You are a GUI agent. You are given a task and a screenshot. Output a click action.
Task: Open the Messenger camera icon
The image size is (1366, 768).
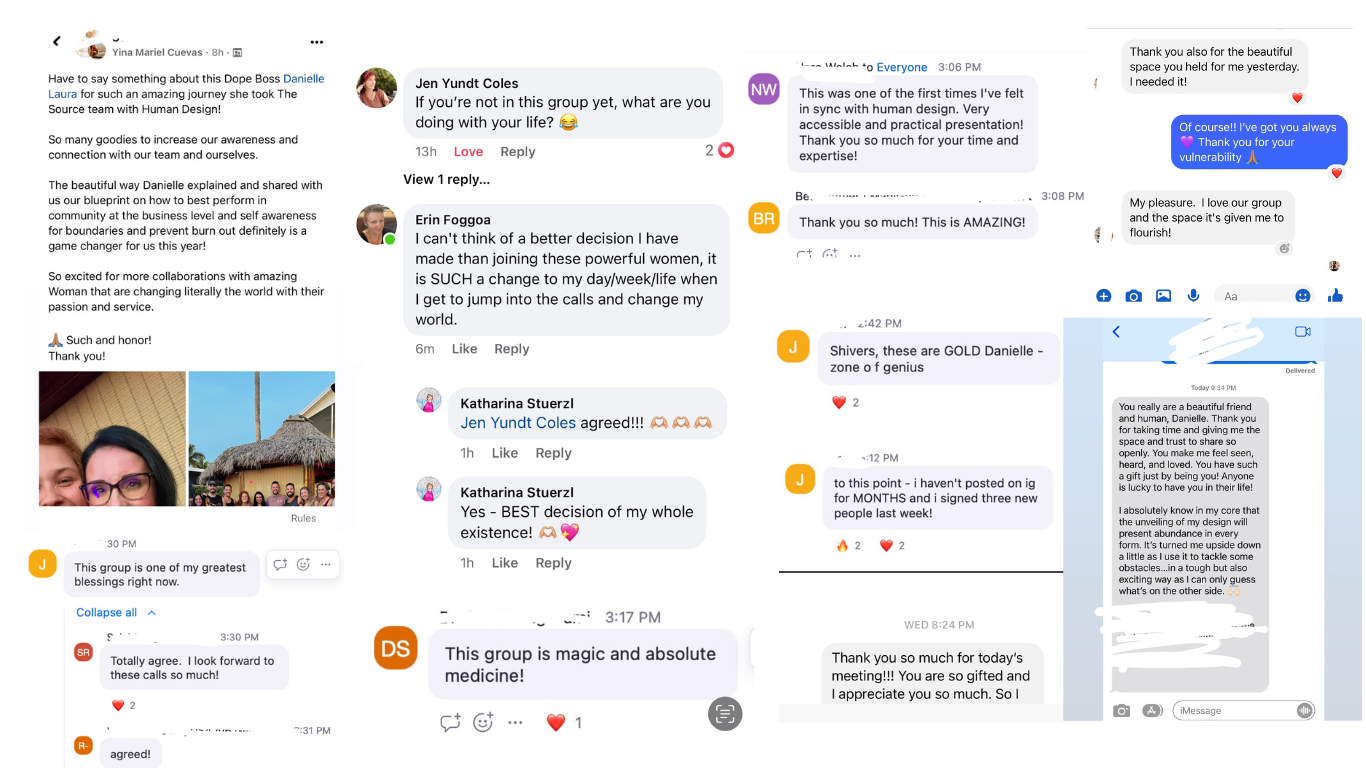(1133, 296)
